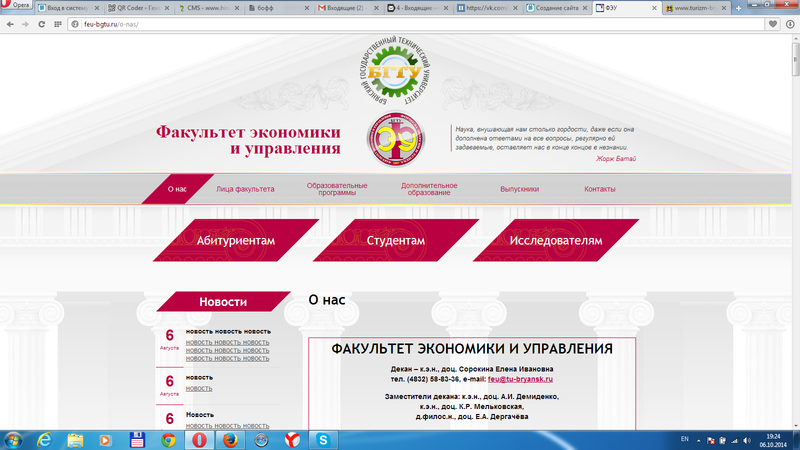Show hidden tray icons arrow
Viewport: 800px width, 450px height.
pyautogui.click(x=698, y=440)
